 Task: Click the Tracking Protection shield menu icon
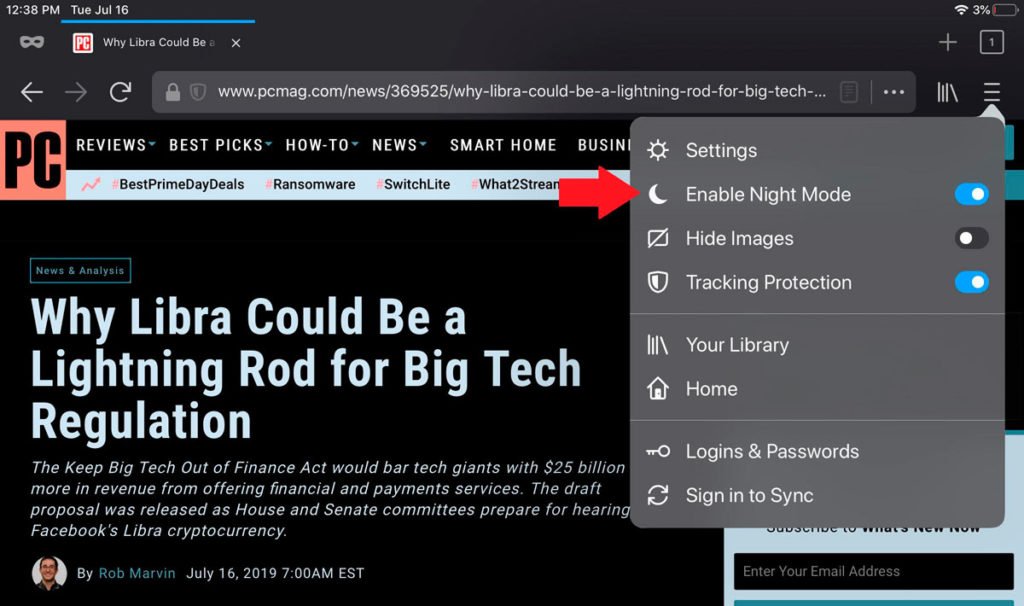[658, 282]
